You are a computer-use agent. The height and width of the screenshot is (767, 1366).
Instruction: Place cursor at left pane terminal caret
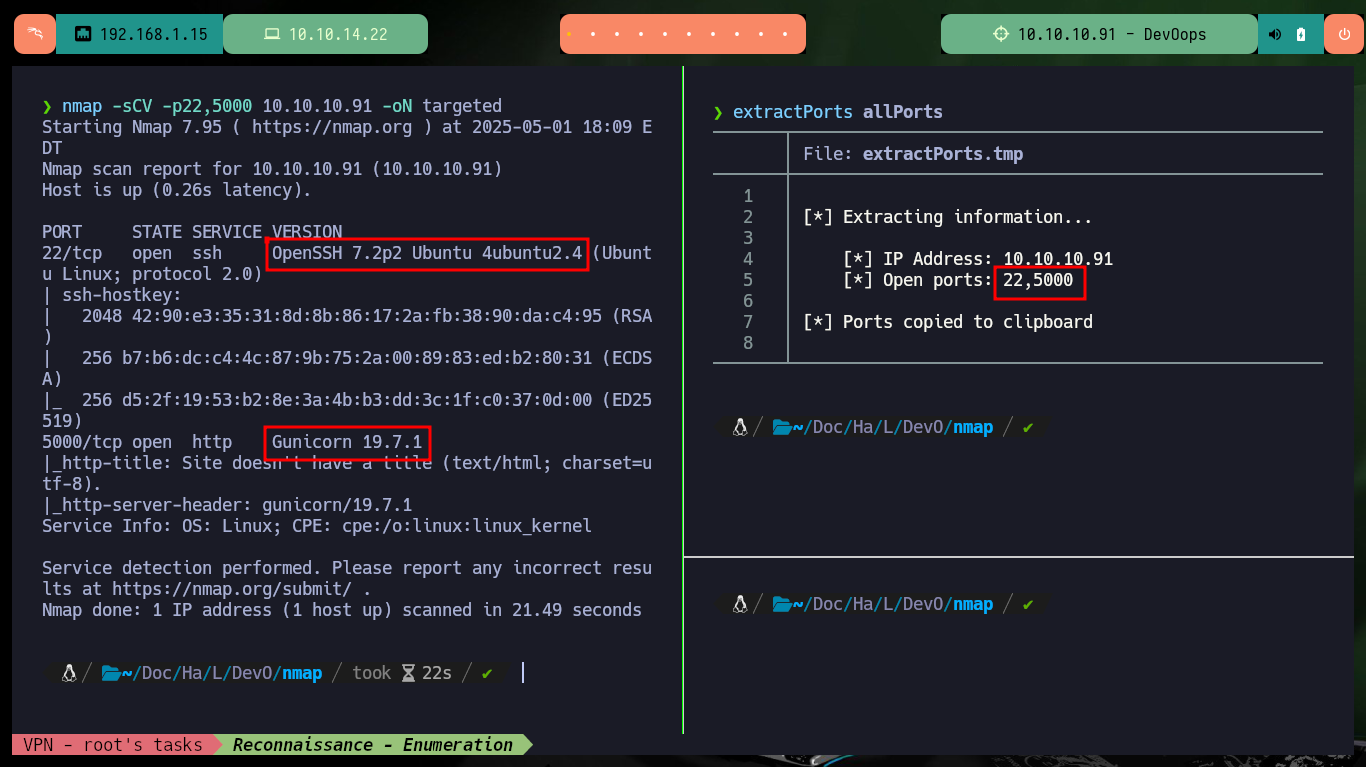[x=523, y=673]
